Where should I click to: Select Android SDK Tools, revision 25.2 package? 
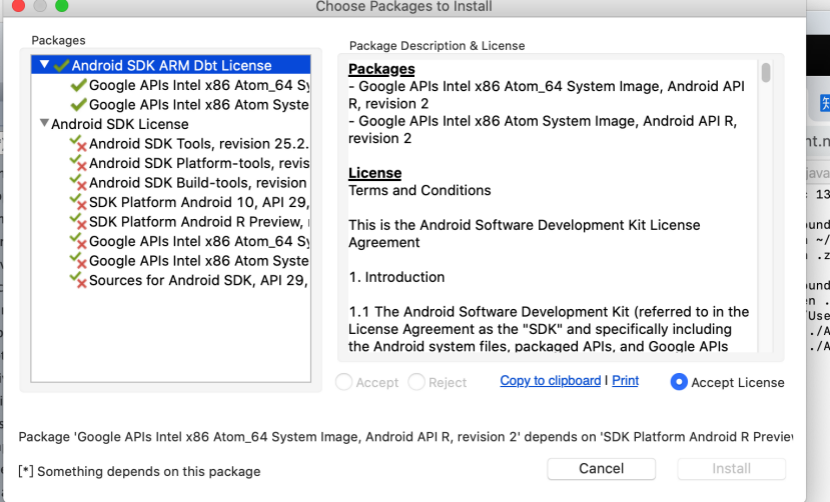coord(199,144)
